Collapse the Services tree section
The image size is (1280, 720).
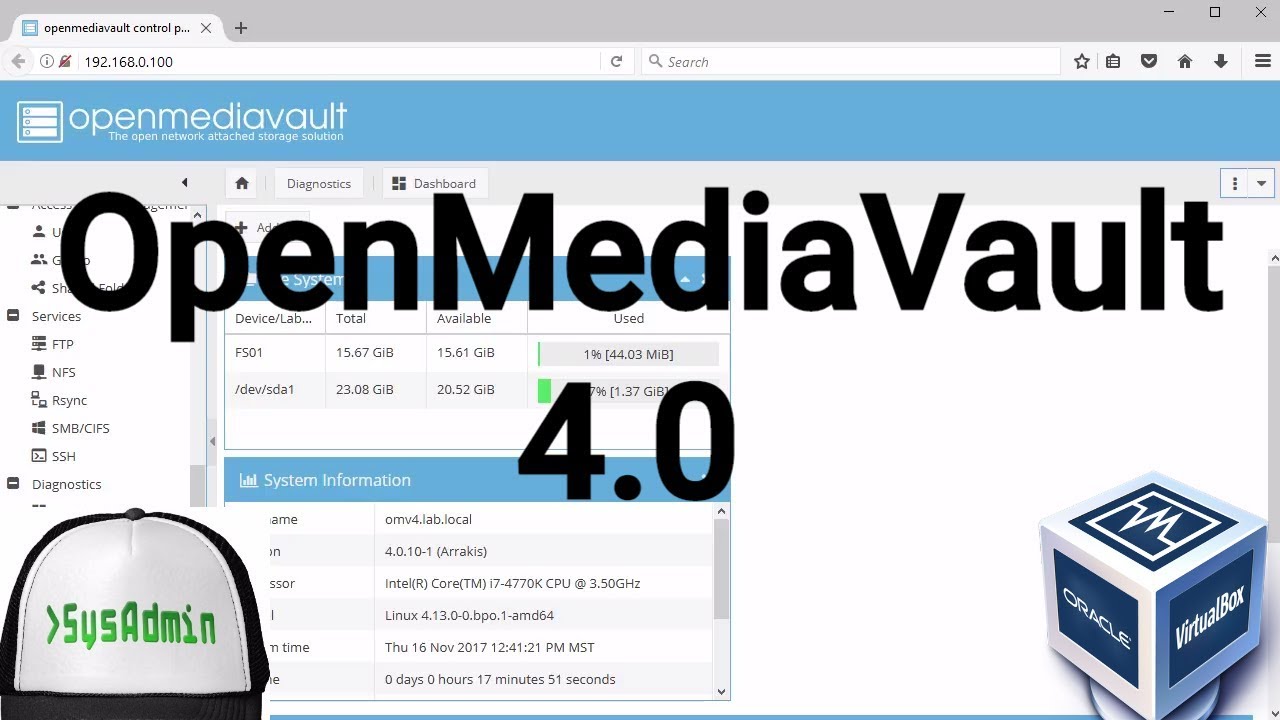click(x=13, y=316)
